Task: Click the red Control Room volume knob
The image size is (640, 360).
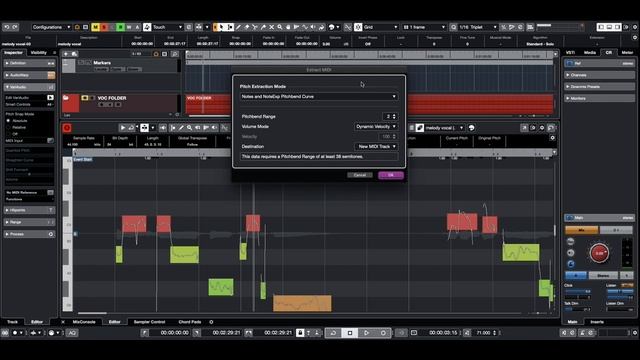Action: click(599, 253)
